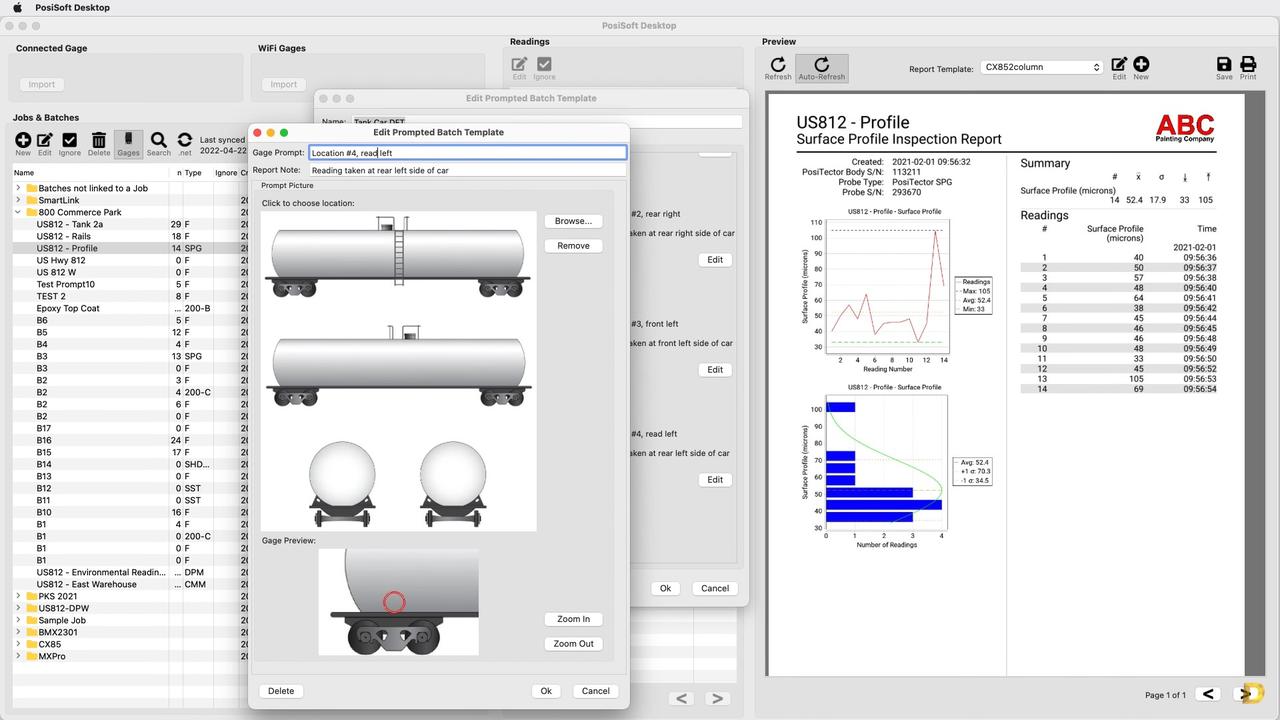Toggle Auto-Refresh in Preview

coord(822,66)
